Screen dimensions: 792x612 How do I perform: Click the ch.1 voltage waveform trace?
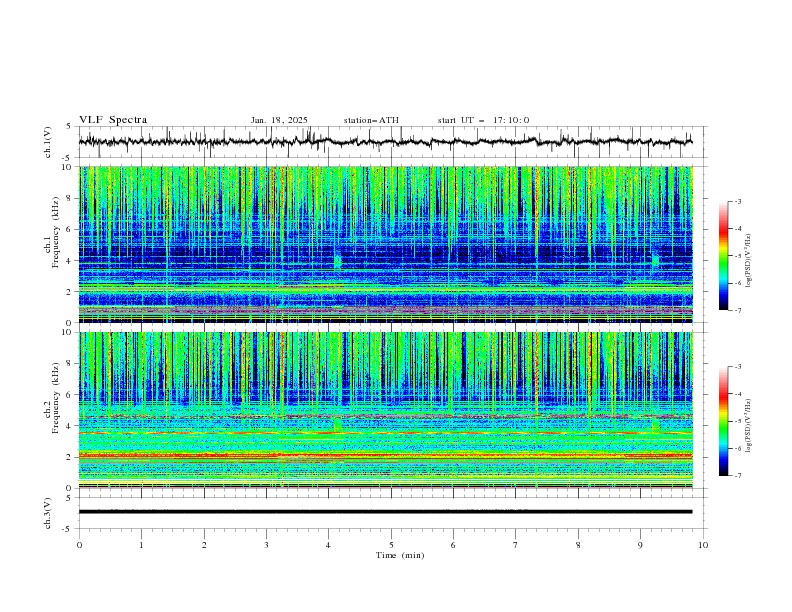(x=385, y=142)
